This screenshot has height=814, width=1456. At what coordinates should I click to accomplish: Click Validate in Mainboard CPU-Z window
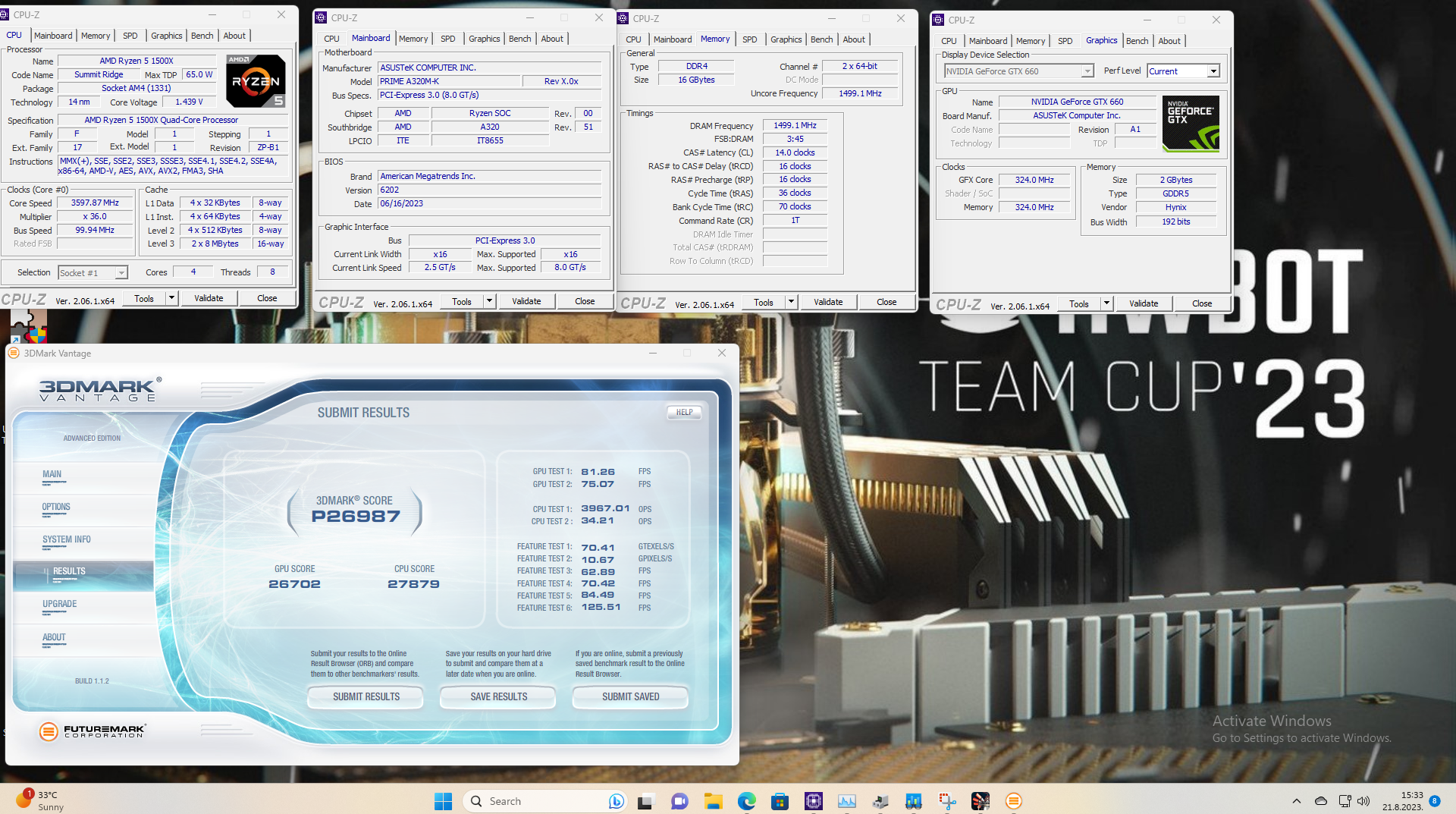pos(526,301)
